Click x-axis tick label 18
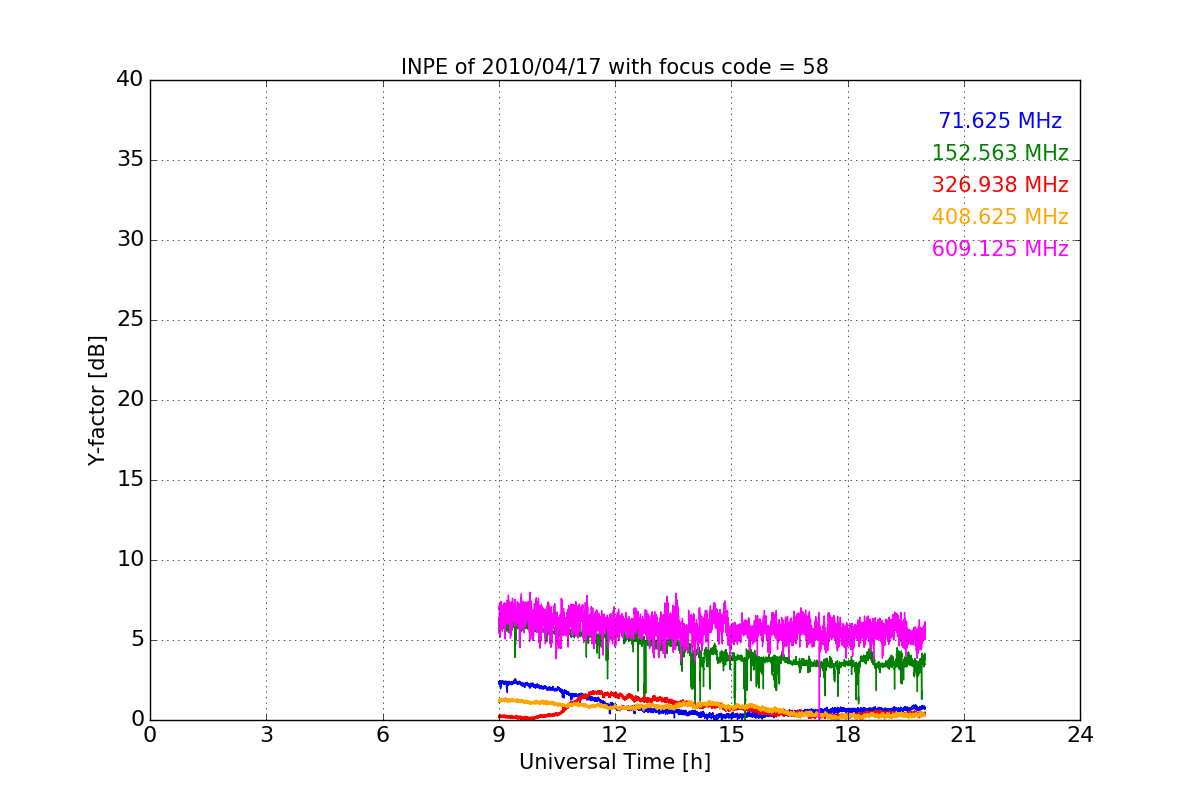The height and width of the screenshot is (800, 1200). (848, 735)
